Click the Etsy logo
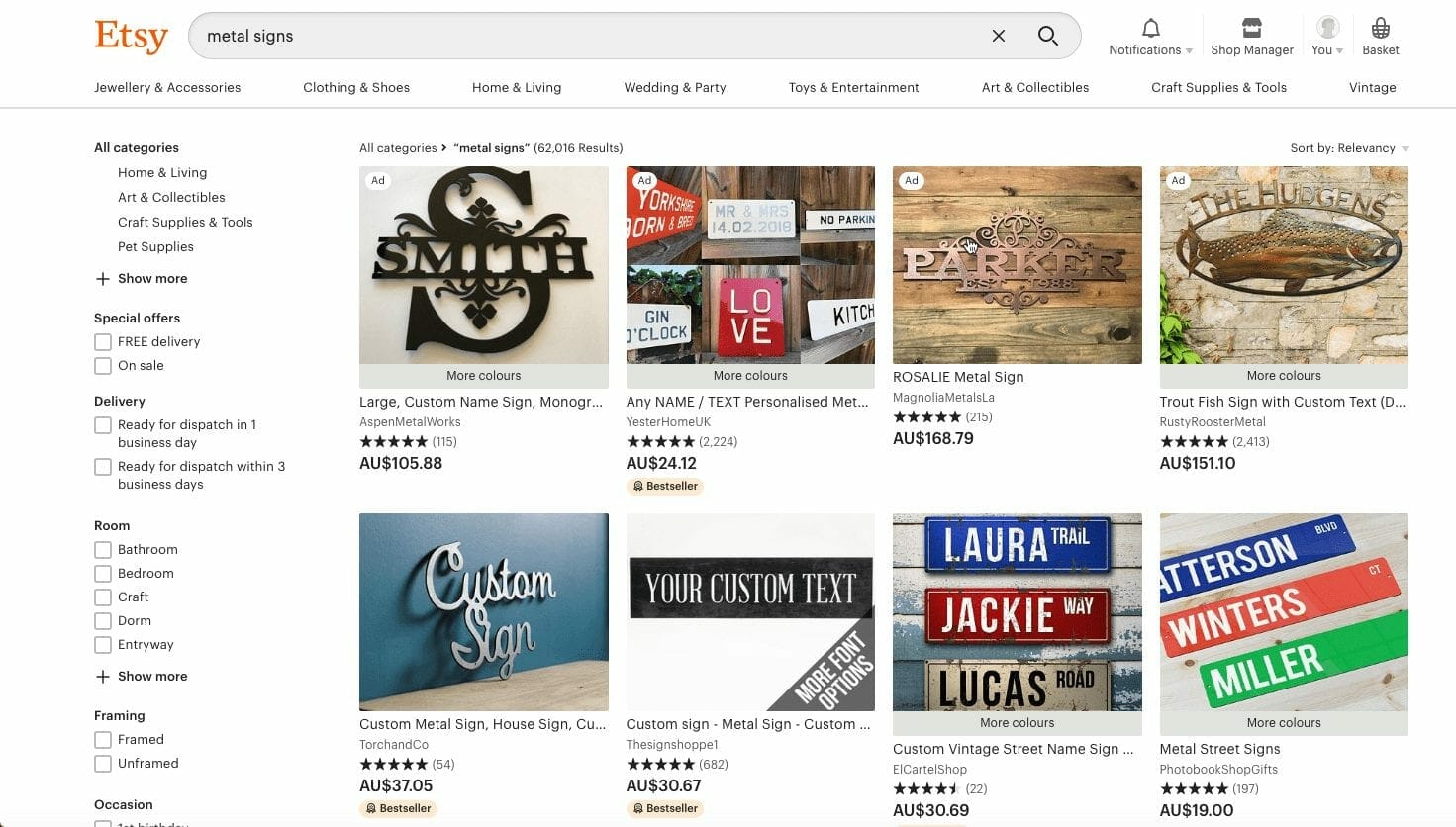Image resolution: width=1456 pixels, height=827 pixels. (130, 37)
